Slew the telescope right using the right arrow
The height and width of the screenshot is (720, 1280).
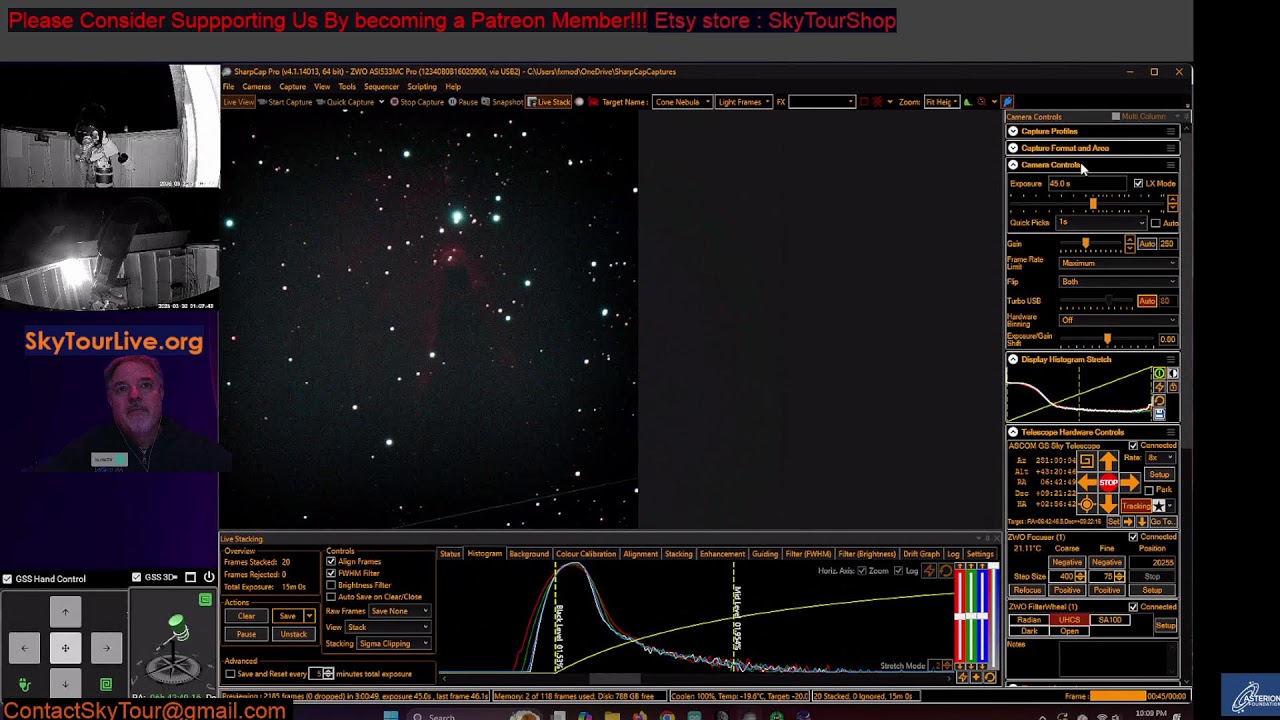[x=1130, y=482]
